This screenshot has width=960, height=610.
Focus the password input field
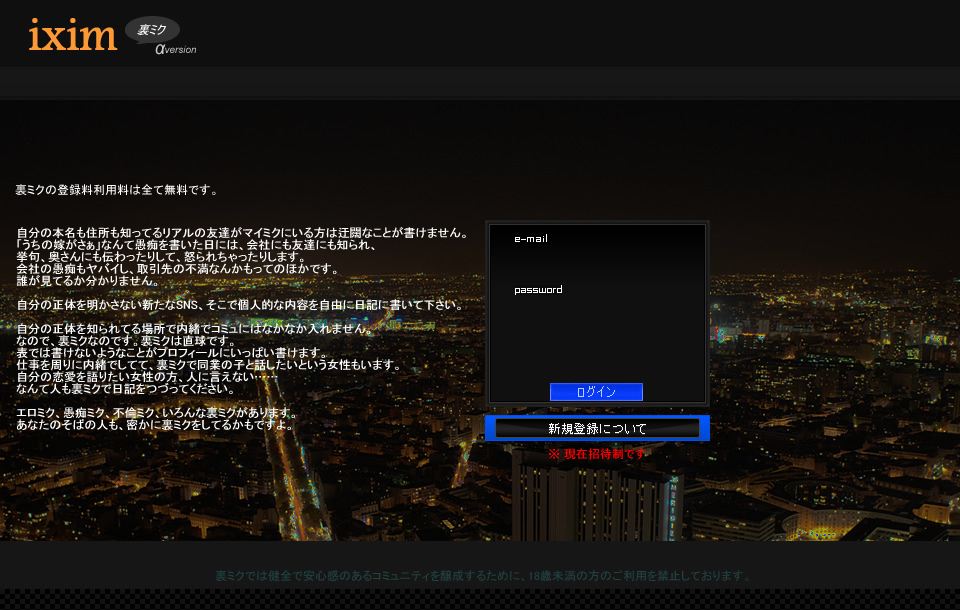tap(597, 312)
